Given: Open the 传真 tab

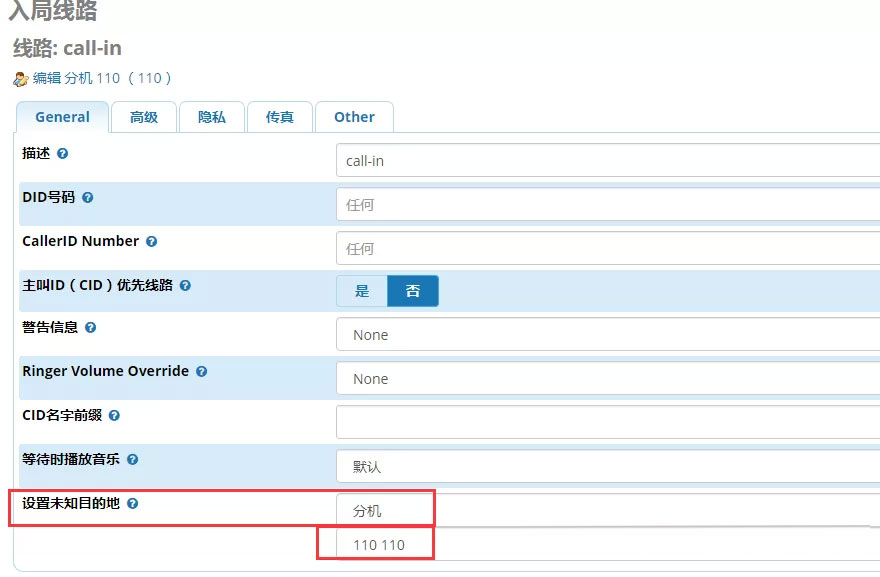Looking at the screenshot, I should [280, 117].
